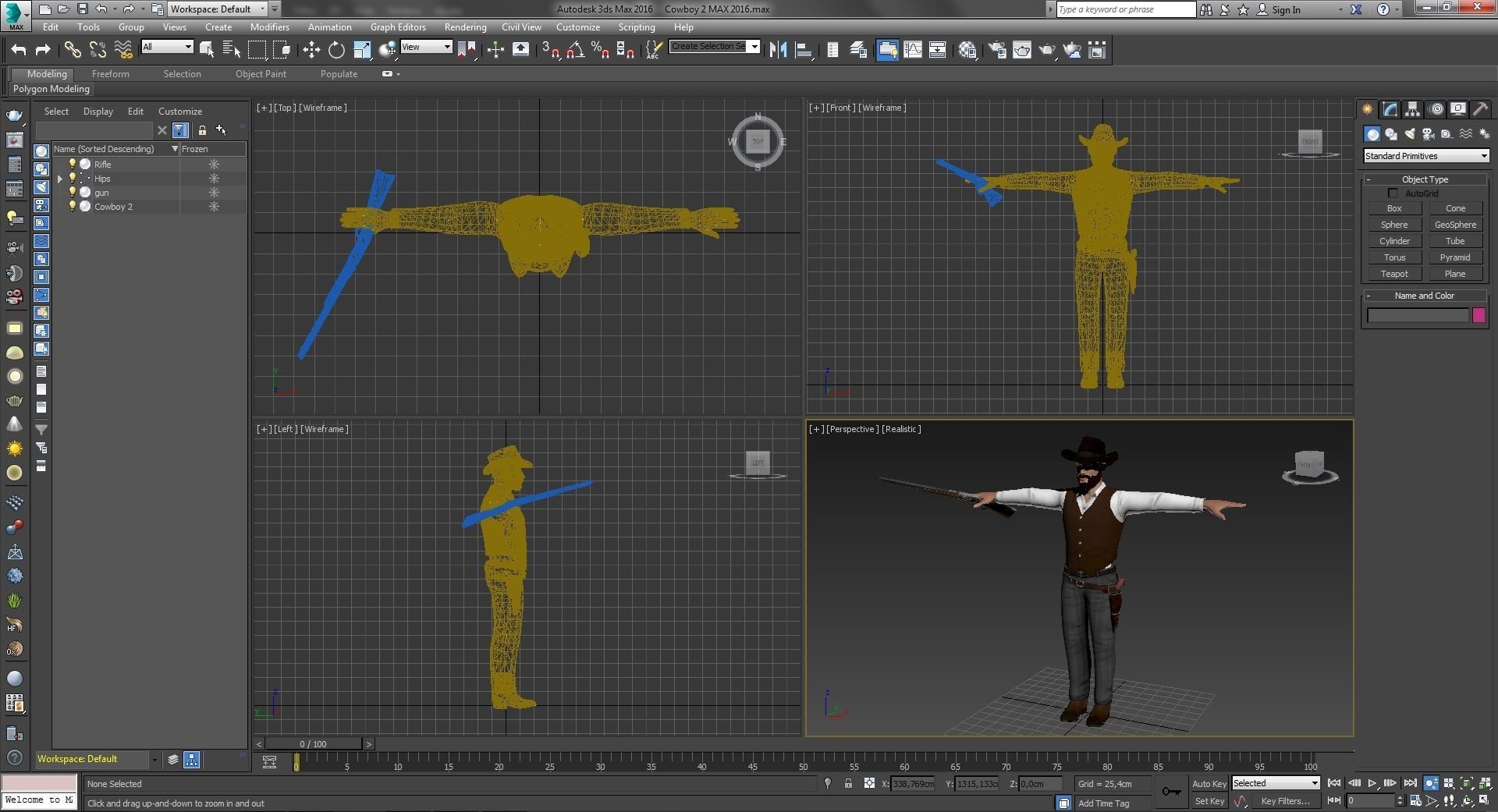Viewport: 1498px width, 812px height.
Task: Click the time slider 0 / 100 handle
Action: point(313,744)
